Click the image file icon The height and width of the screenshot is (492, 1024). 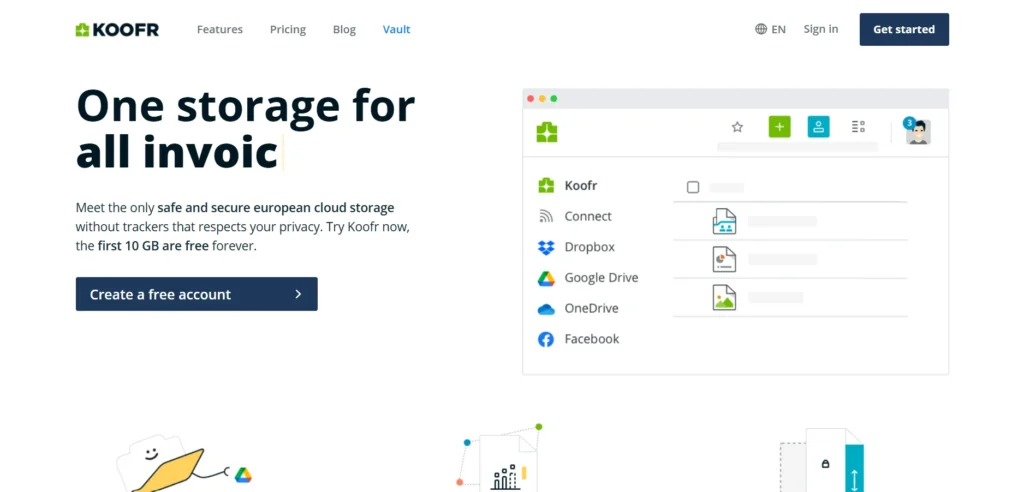click(724, 297)
